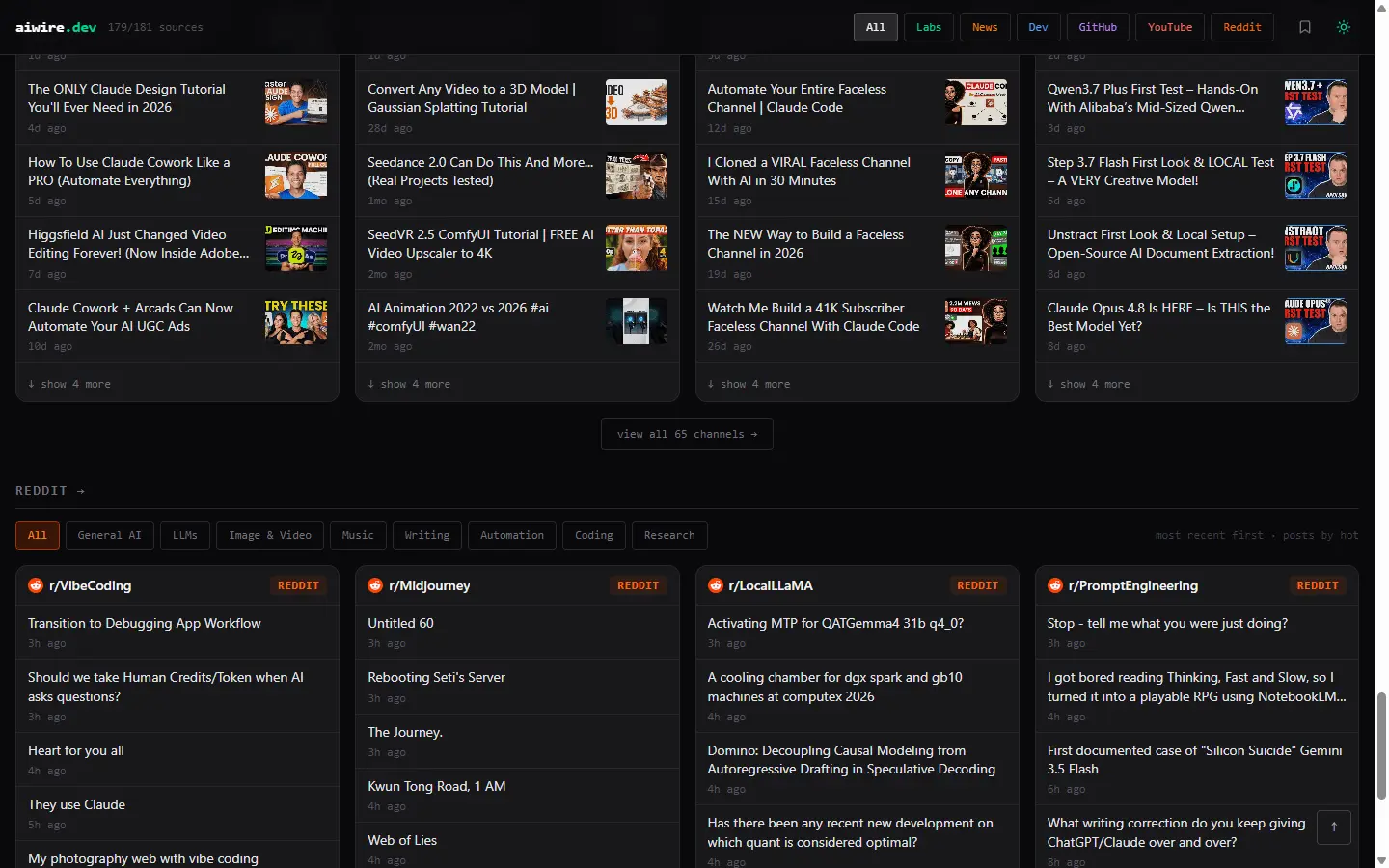Click the aiwire.dev logo
Image resolution: width=1389 pixels, height=868 pixels.
(56, 27)
